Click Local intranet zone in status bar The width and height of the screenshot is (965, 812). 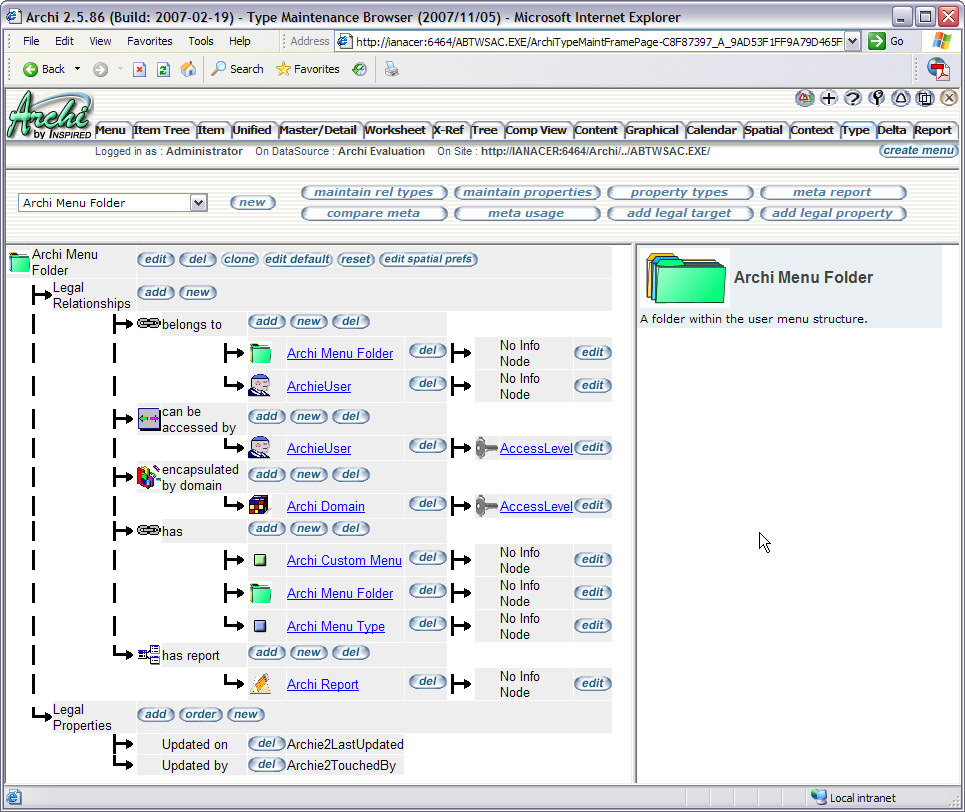853,797
